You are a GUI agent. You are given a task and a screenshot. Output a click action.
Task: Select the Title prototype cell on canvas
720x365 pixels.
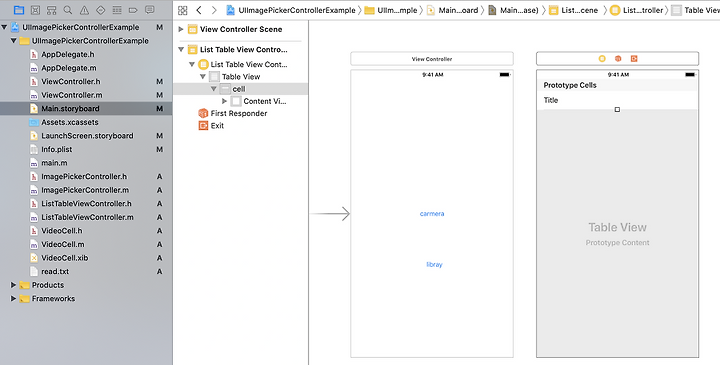(x=617, y=100)
